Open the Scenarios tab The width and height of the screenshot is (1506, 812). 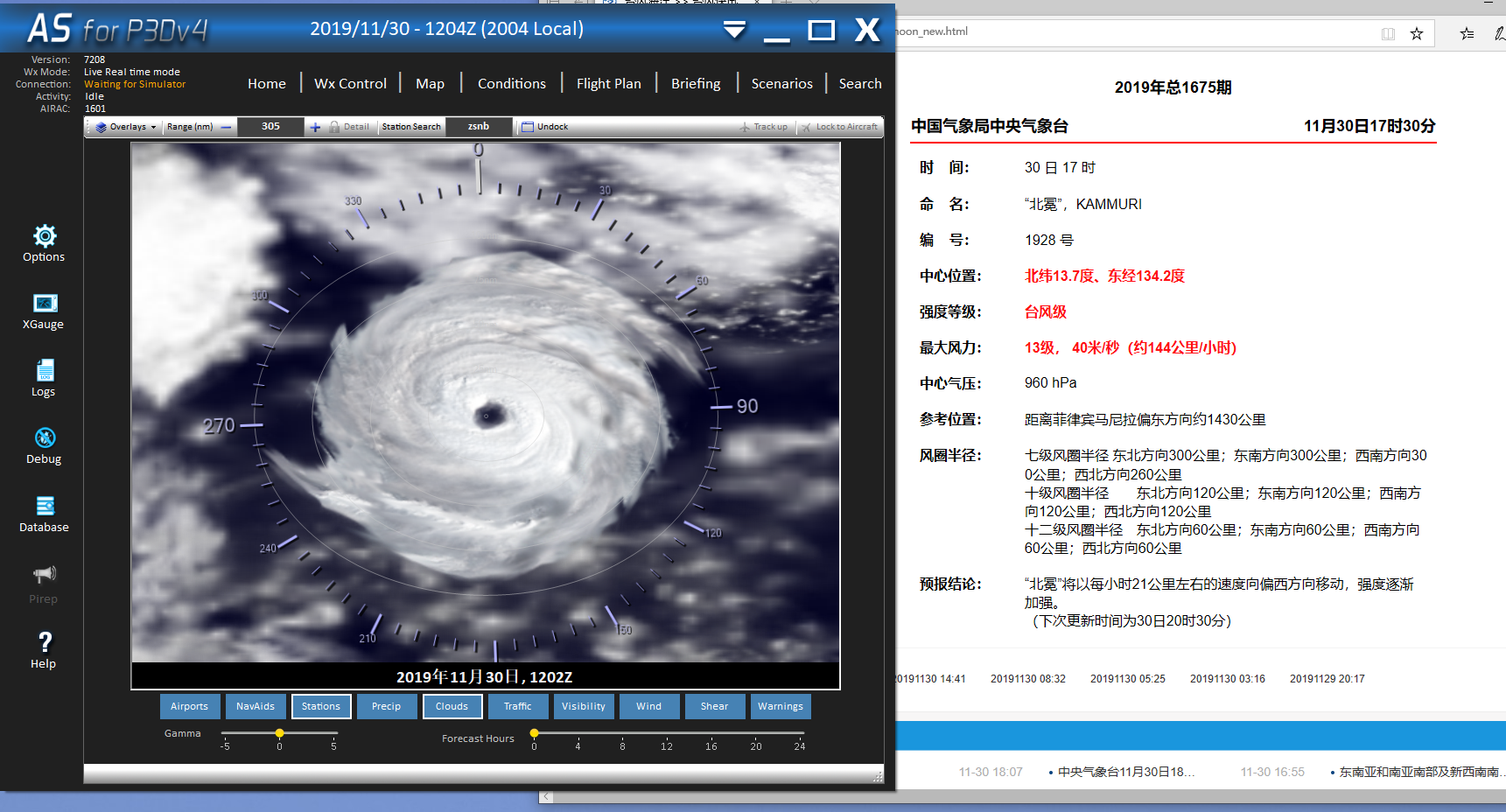(x=781, y=84)
